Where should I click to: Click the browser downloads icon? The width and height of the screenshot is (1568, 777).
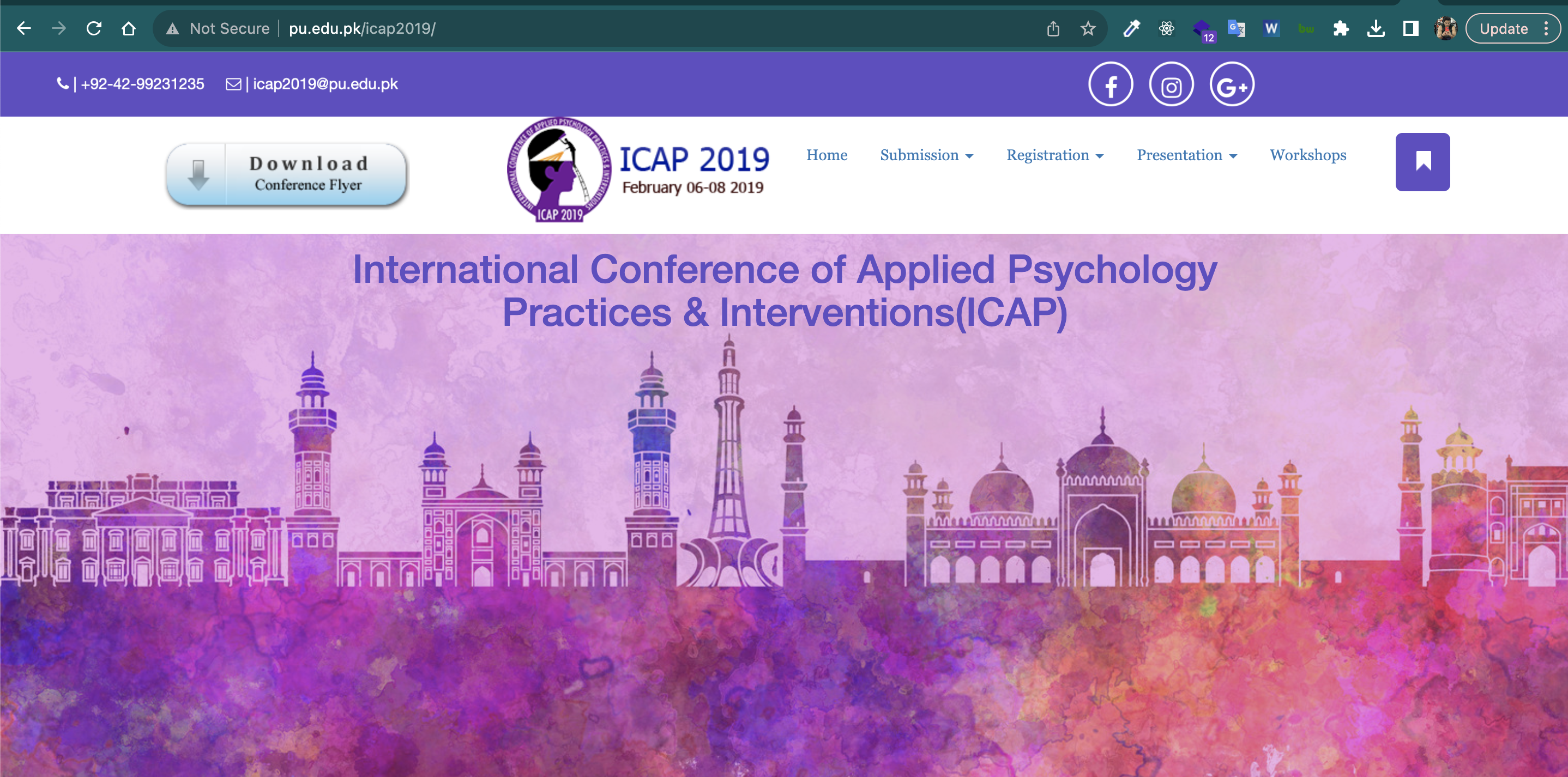1376,28
